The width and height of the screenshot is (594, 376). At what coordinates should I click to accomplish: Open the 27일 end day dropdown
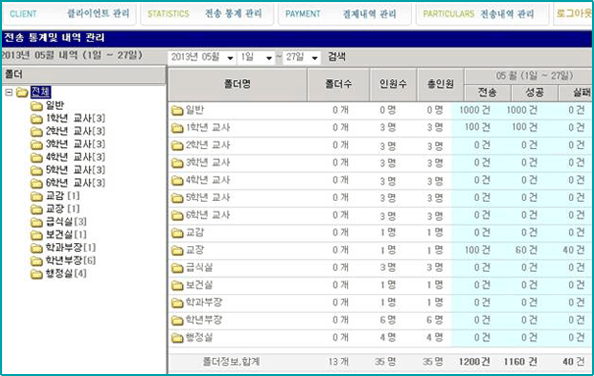tap(302, 58)
